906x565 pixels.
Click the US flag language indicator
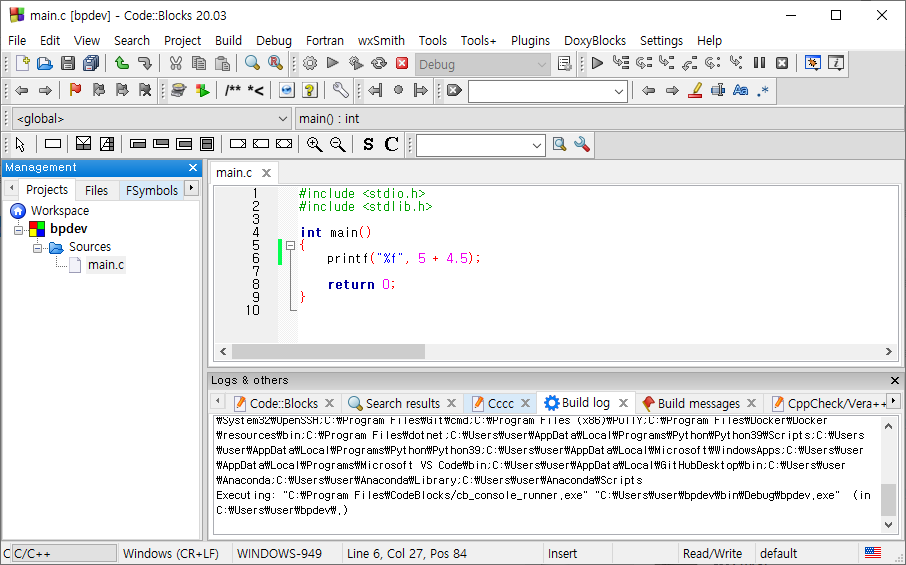tap(872, 553)
